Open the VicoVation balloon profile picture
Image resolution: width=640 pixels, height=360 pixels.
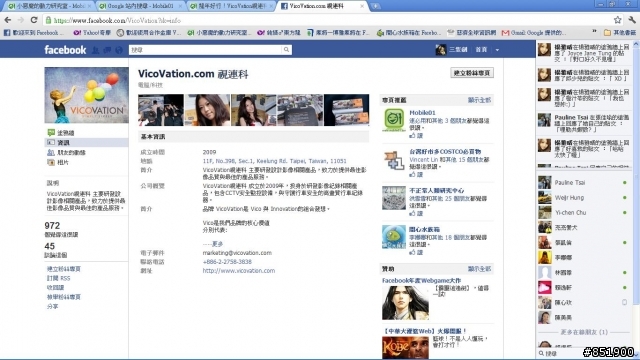(x=87, y=95)
